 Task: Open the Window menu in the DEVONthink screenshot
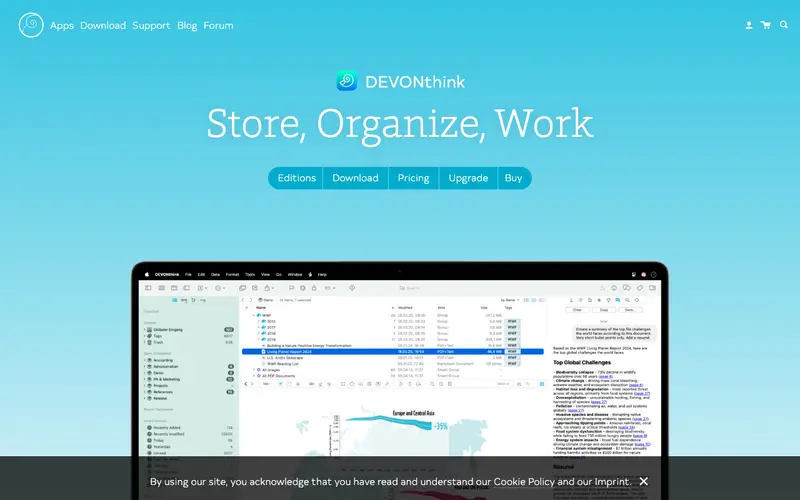click(x=295, y=274)
